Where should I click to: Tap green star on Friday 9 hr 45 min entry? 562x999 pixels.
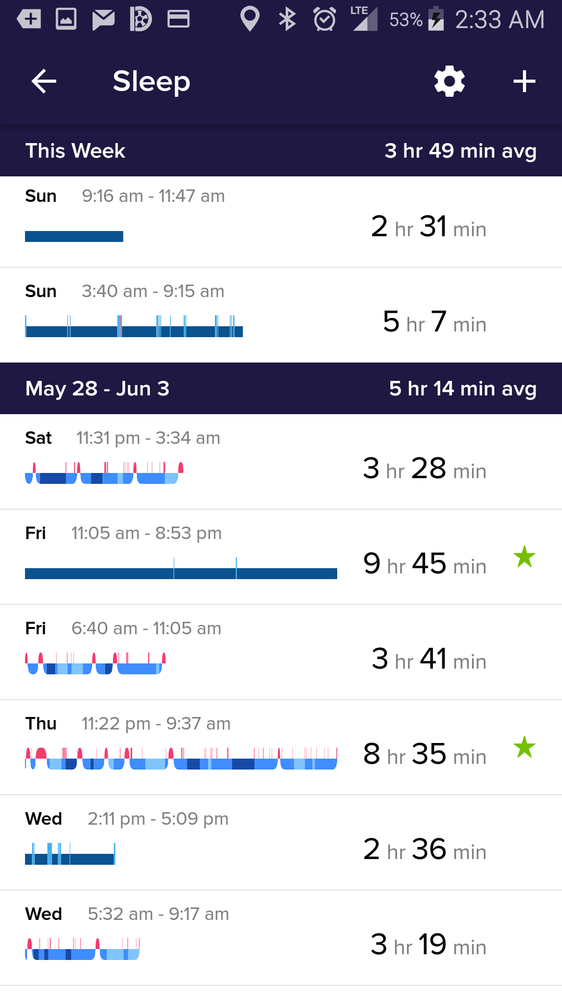[x=524, y=557]
